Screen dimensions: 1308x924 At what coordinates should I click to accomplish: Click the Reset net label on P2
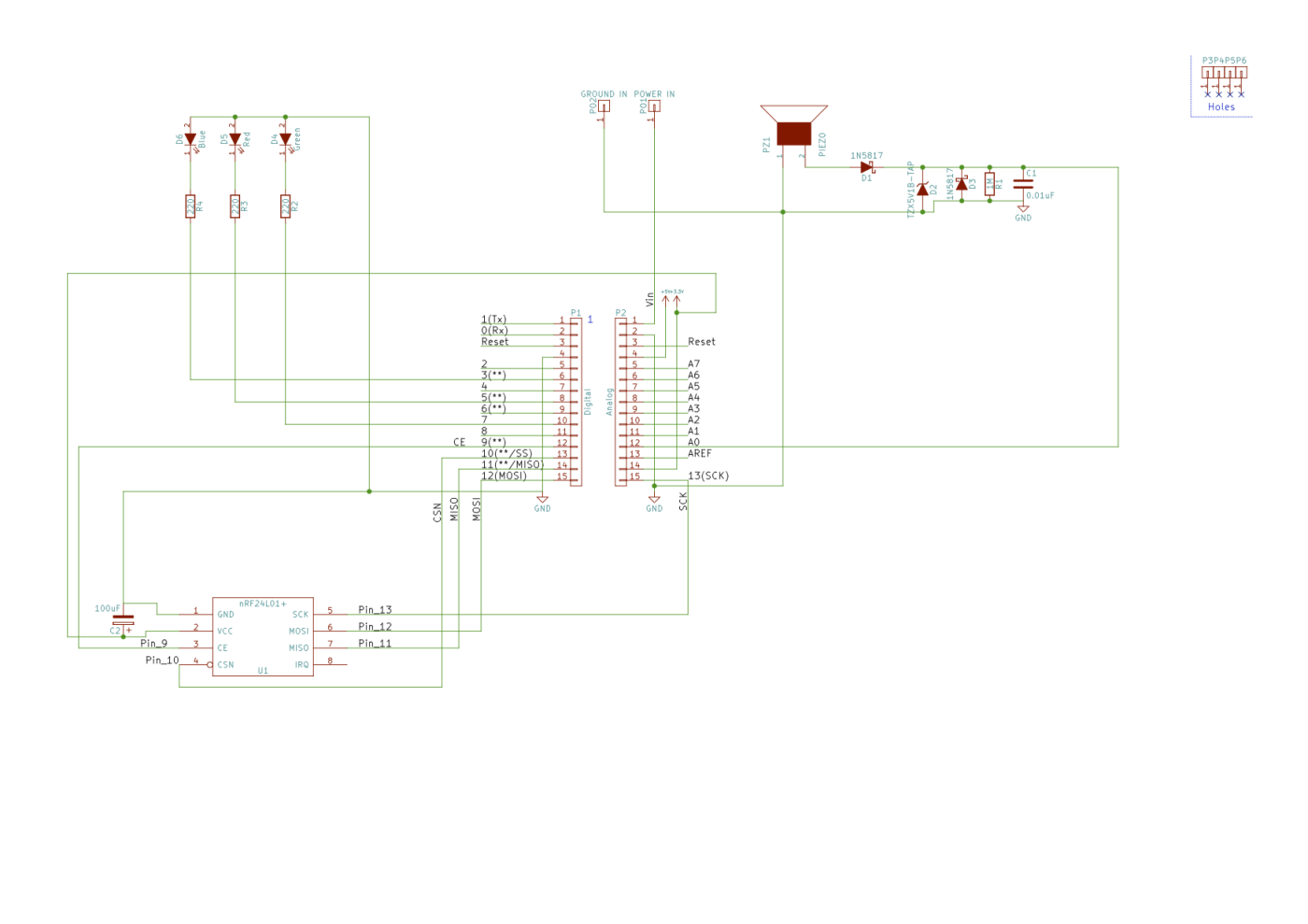coord(702,342)
